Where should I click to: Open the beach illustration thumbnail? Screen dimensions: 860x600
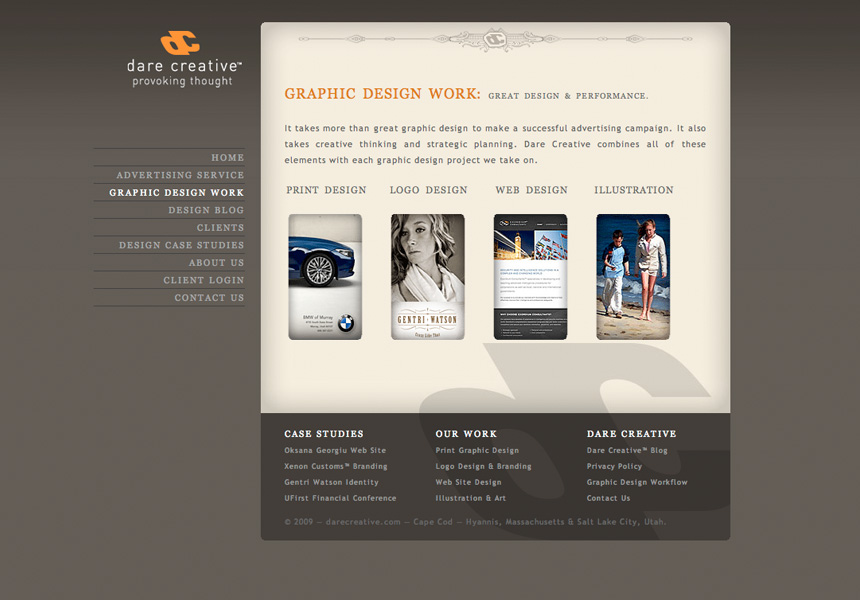coord(633,277)
